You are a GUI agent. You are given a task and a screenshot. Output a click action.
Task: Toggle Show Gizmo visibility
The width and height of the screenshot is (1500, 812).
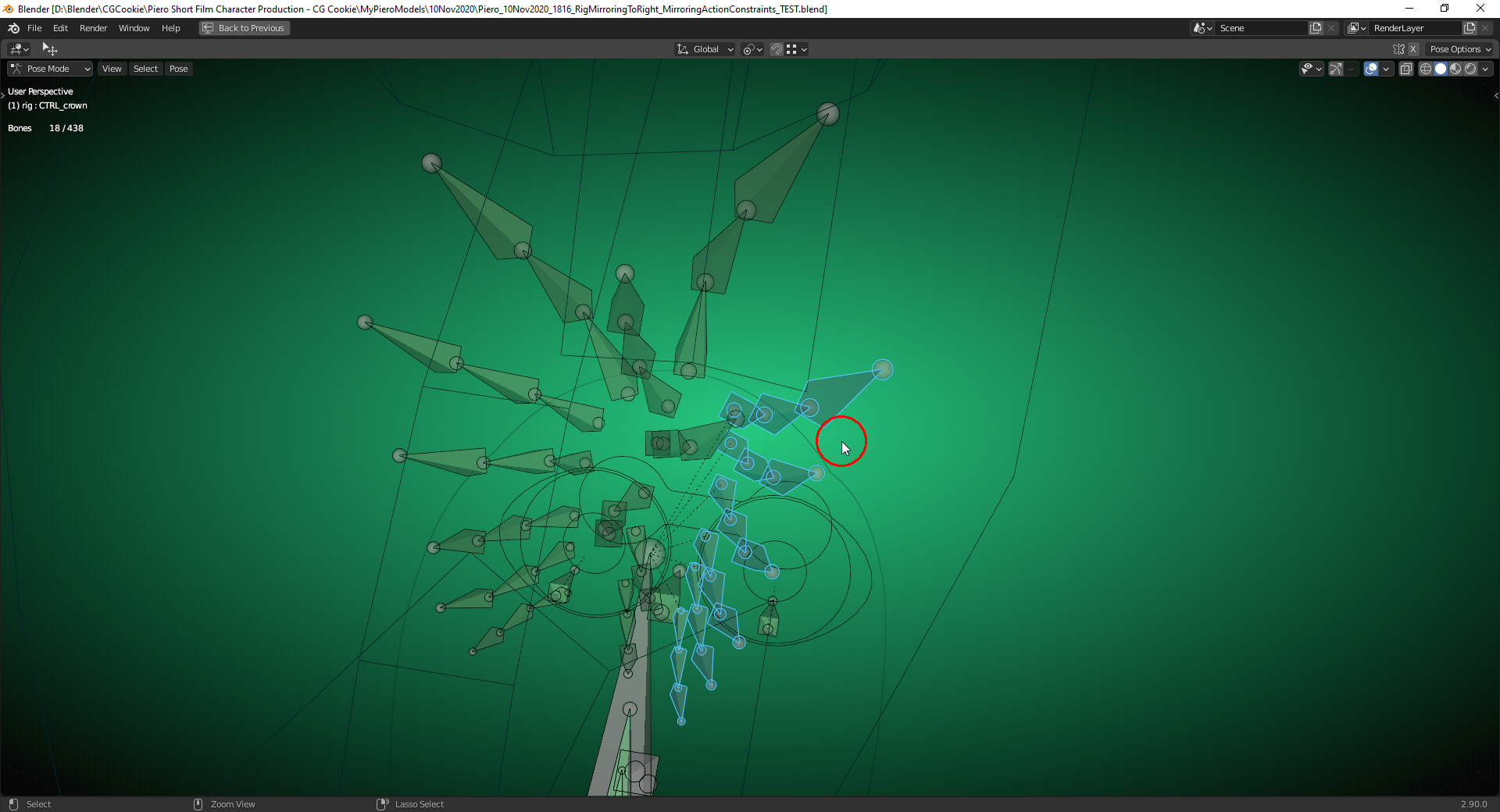point(1335,69)
